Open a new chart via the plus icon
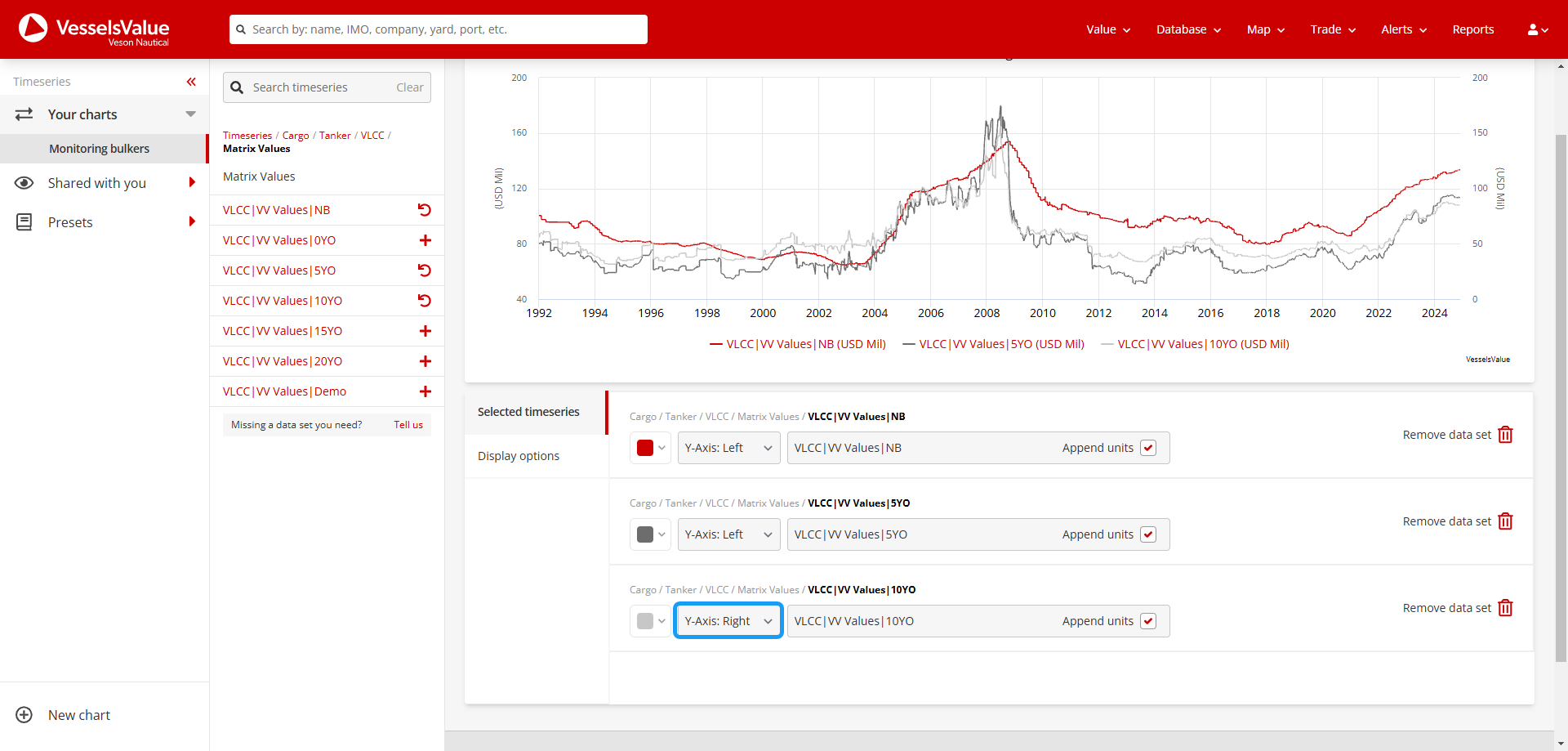This screenshot has width=1568, height=751. 24,715
